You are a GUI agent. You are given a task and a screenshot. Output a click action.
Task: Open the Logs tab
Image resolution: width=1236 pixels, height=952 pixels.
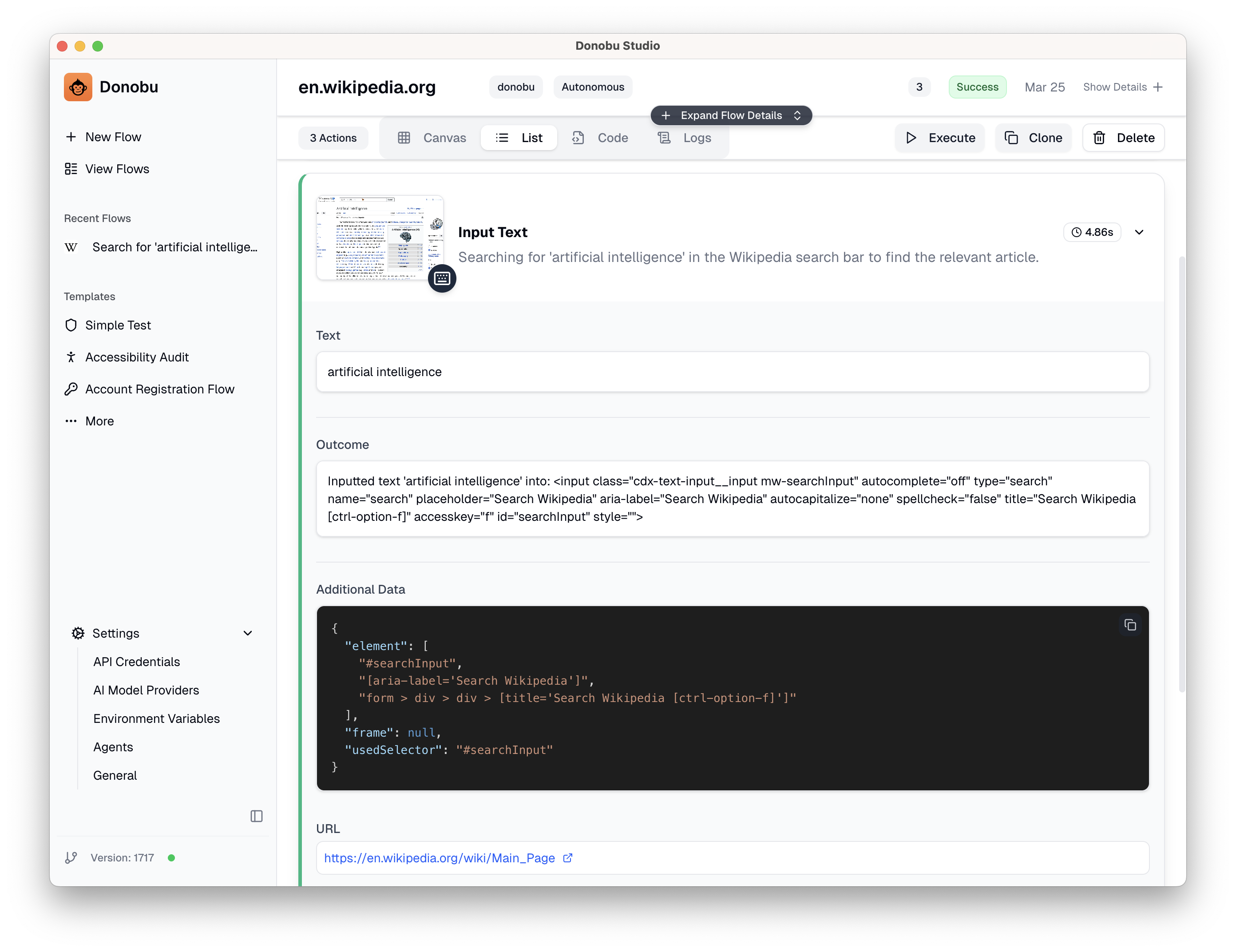tap(685, 138)
